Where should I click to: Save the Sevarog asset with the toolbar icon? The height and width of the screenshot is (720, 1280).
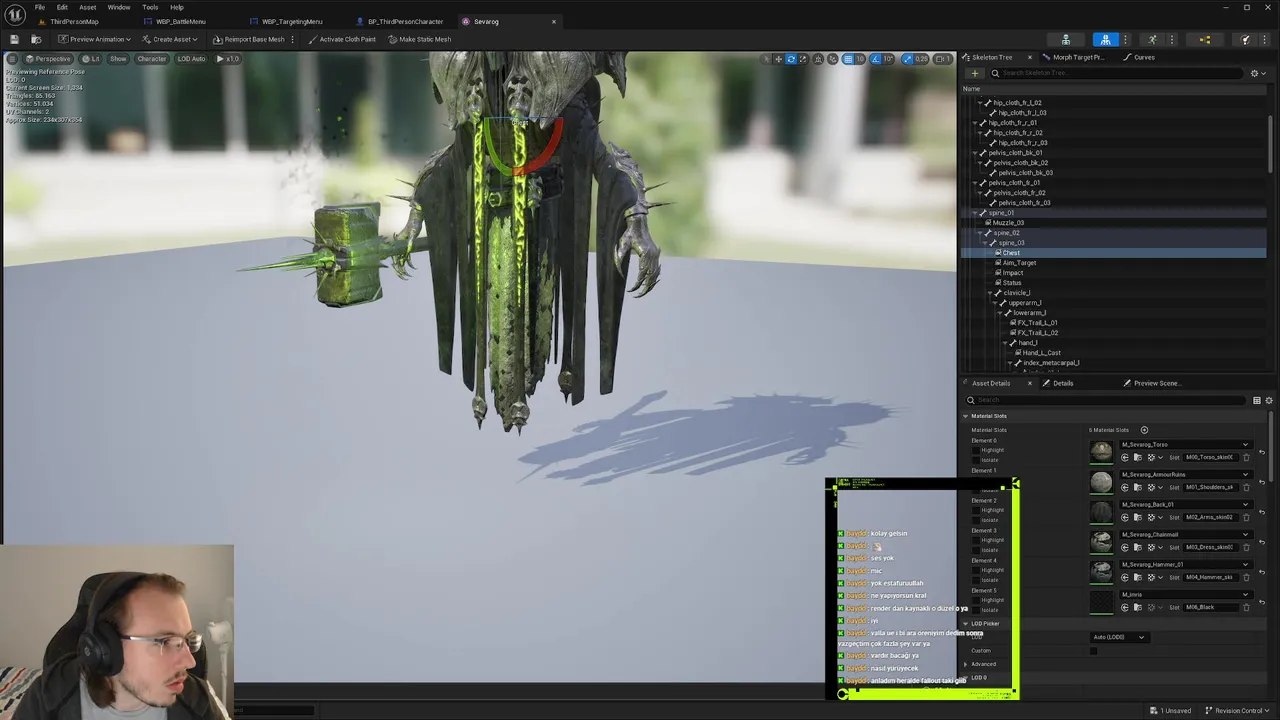14,39
